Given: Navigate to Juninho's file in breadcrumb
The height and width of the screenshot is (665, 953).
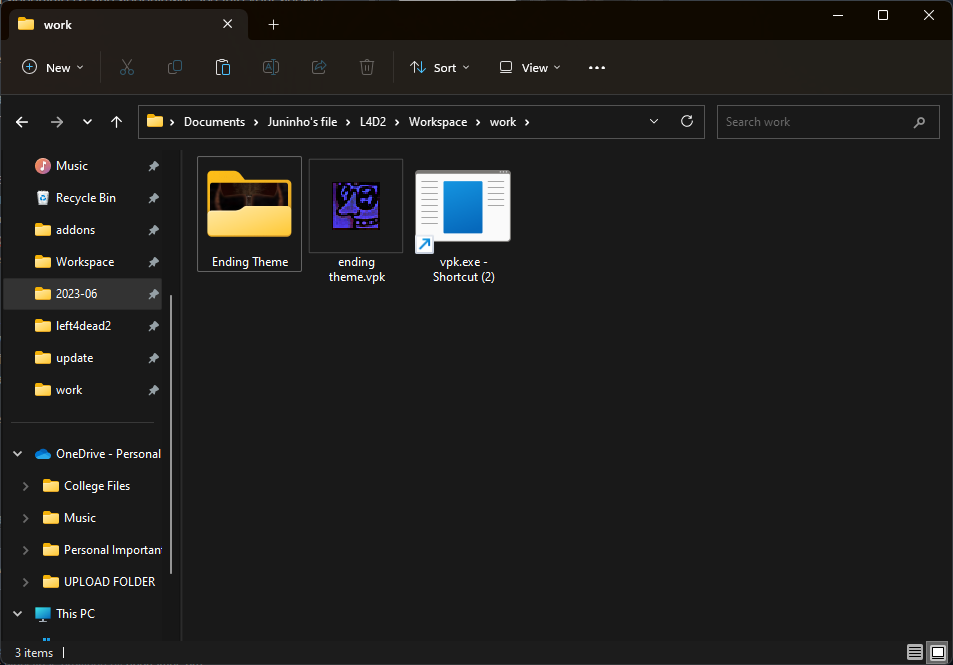Looking at the screenshot, I should tap(302, 122).
